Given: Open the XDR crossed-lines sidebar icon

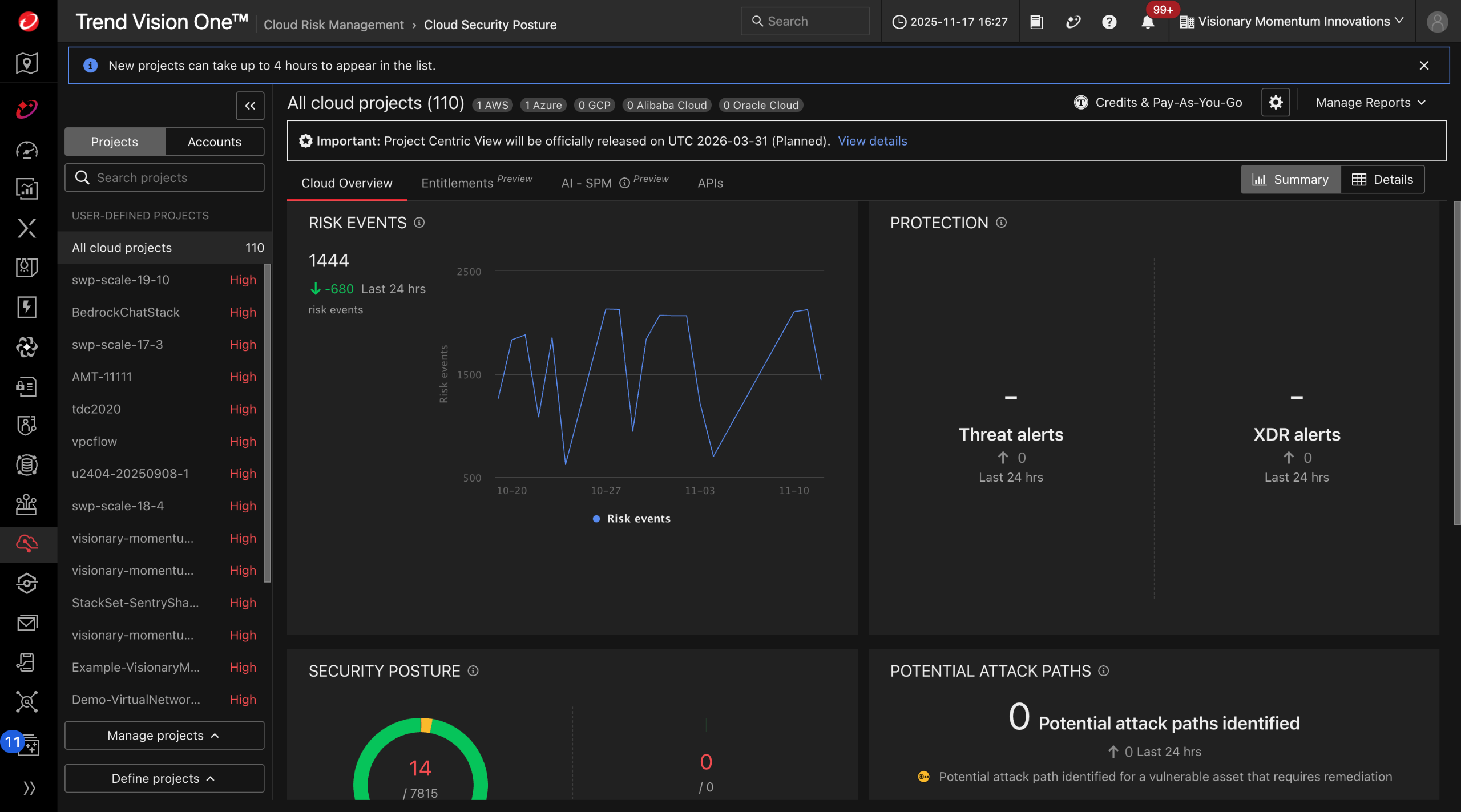Looking at the screenshot, I should (x=27, y=228).
